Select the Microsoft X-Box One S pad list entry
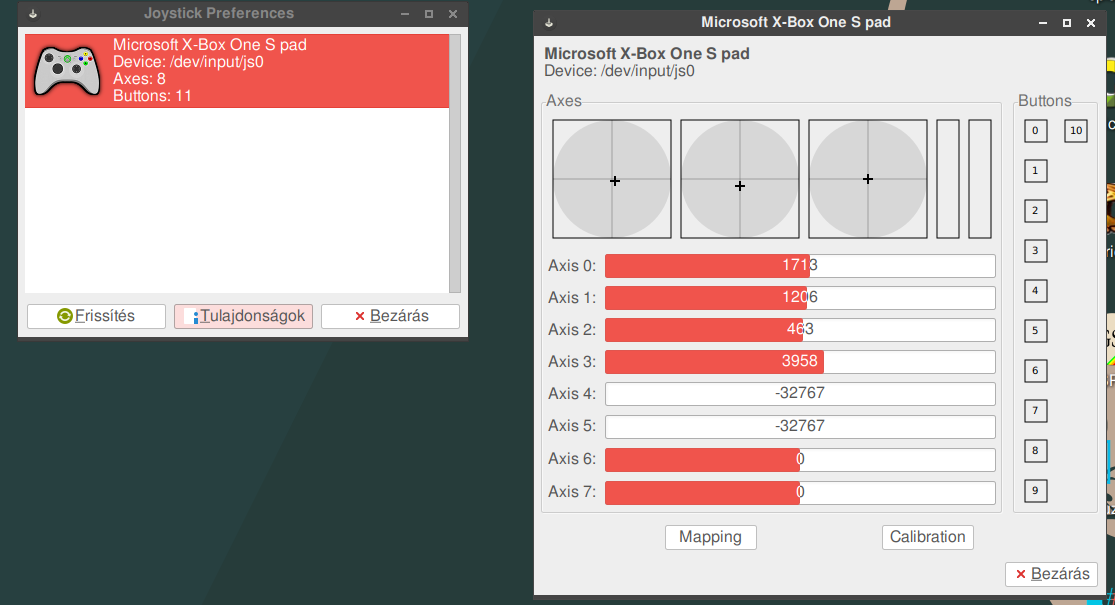 pos(237,71)
